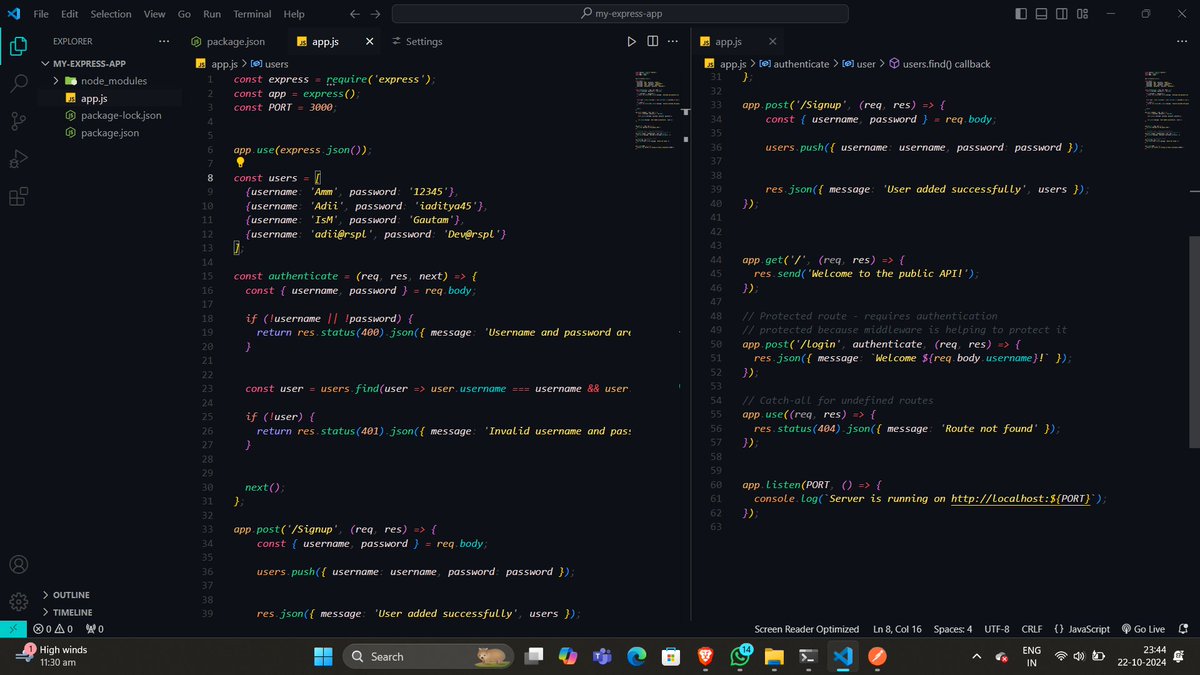Open the CRLF end-of-line selector
This screenshot has height=675, width=1200.
pos(1032,629)
